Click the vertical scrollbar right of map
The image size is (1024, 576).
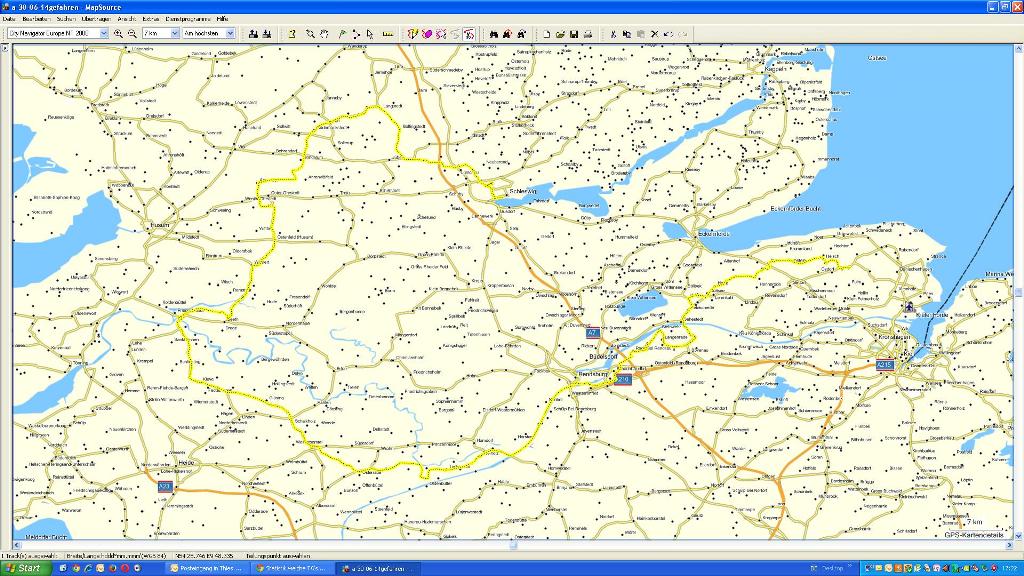pyautogui.click(x=1018, y=290)
